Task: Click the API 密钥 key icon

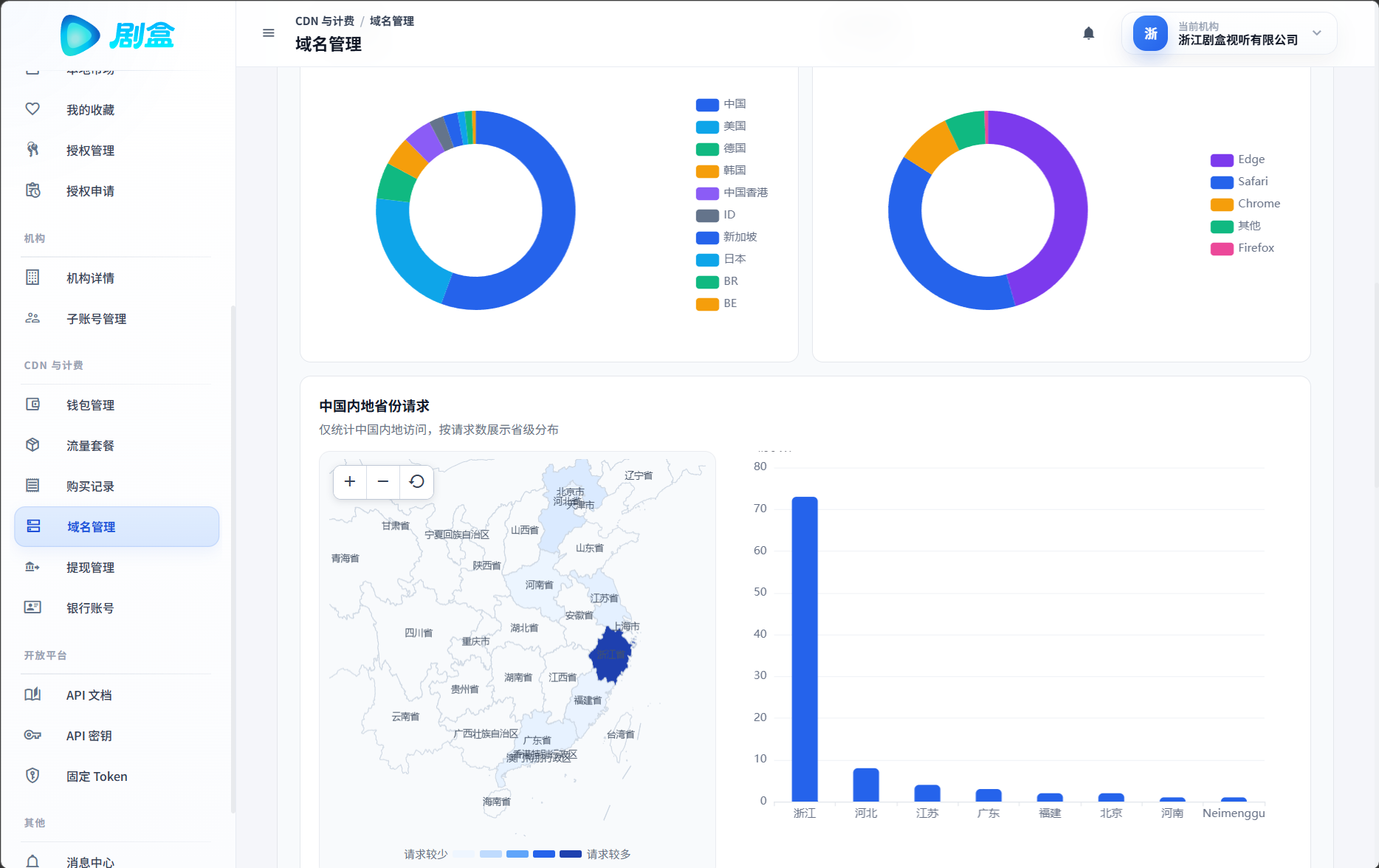Action: tap(32, 735)
